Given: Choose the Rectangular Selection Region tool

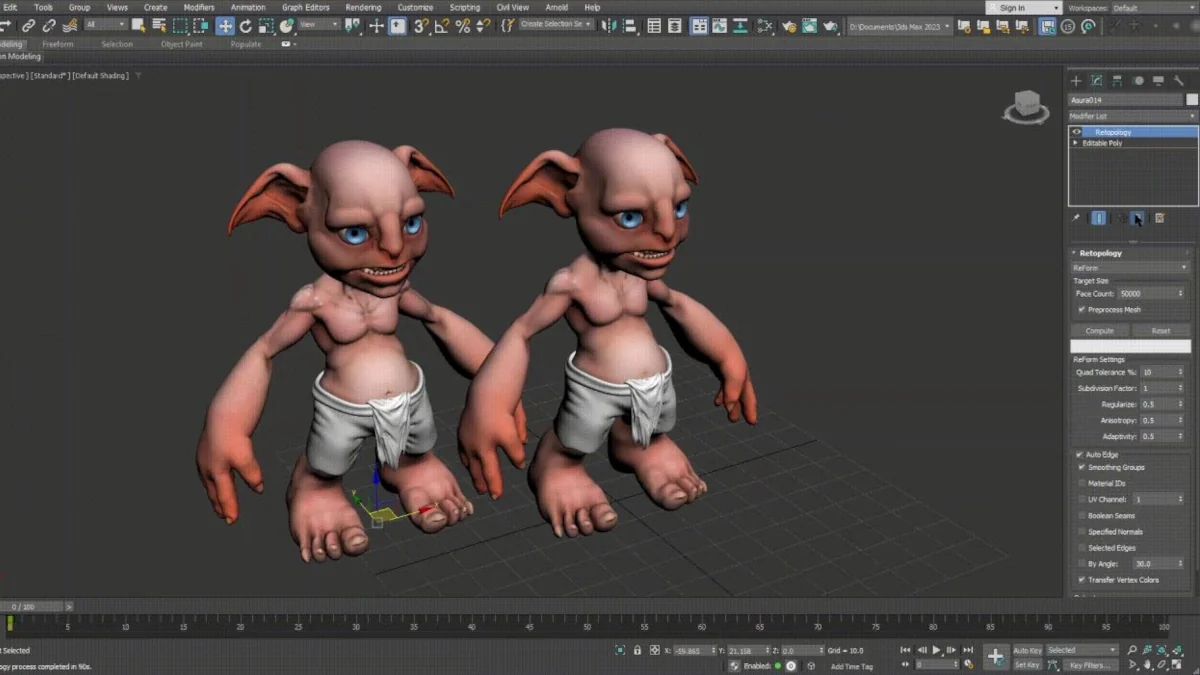Looking at the screenshot, I should [x=180, y=25].
